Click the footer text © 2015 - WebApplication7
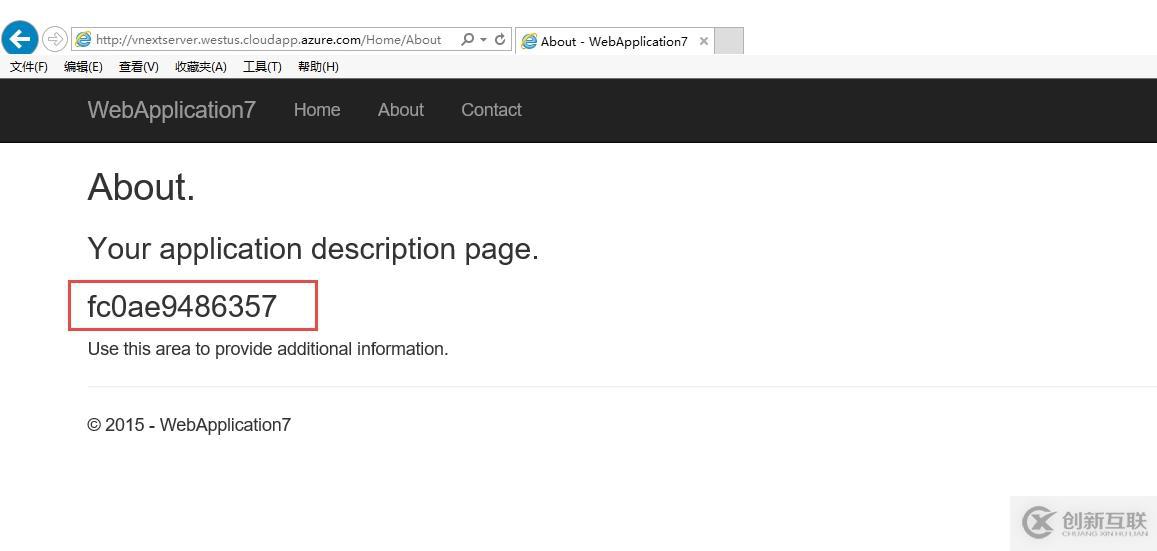The width and height of the screenshot is (1157, 551). pyautogui.click(x=189, y=425)
